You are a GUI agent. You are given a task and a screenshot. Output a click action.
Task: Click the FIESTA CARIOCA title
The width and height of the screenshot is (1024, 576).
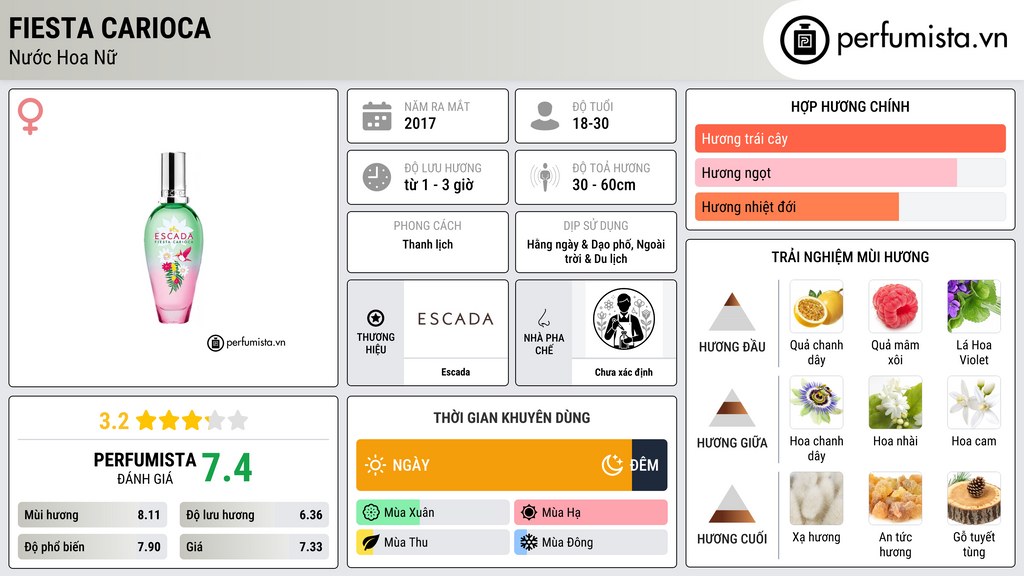(110, 28)
